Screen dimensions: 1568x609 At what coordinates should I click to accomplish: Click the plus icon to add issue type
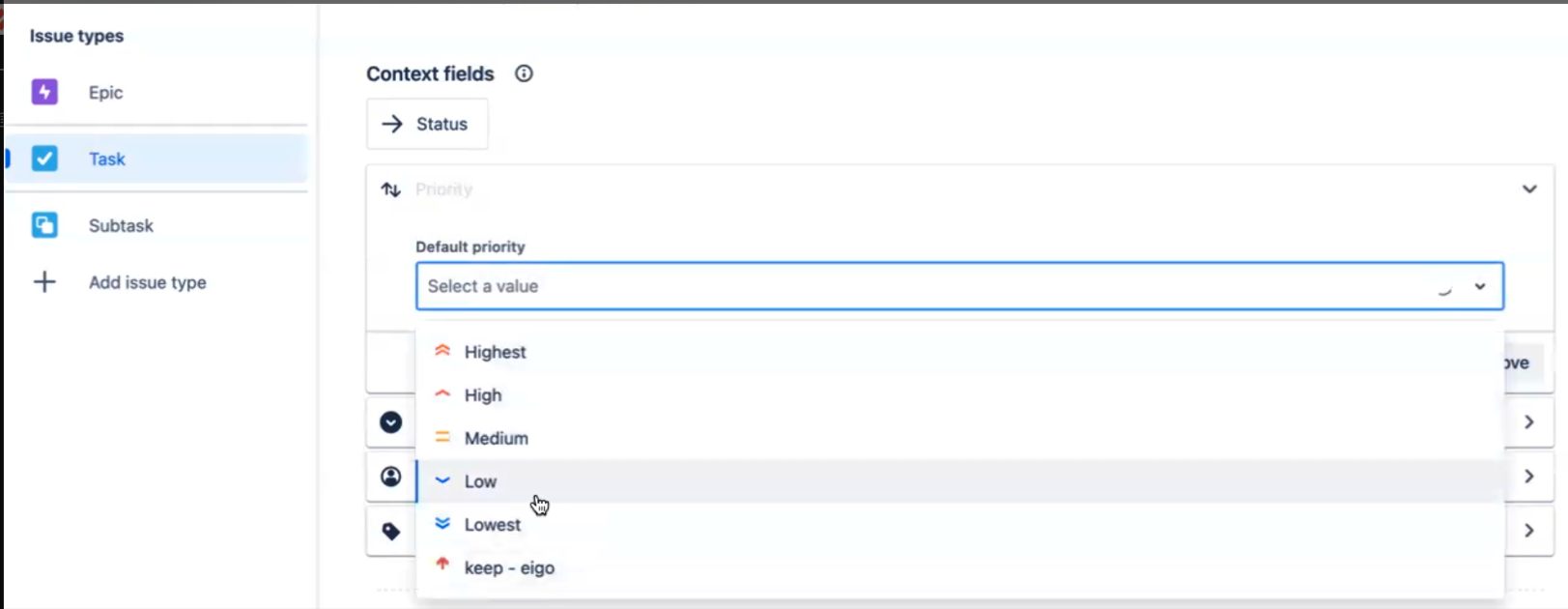click(44, 282)
